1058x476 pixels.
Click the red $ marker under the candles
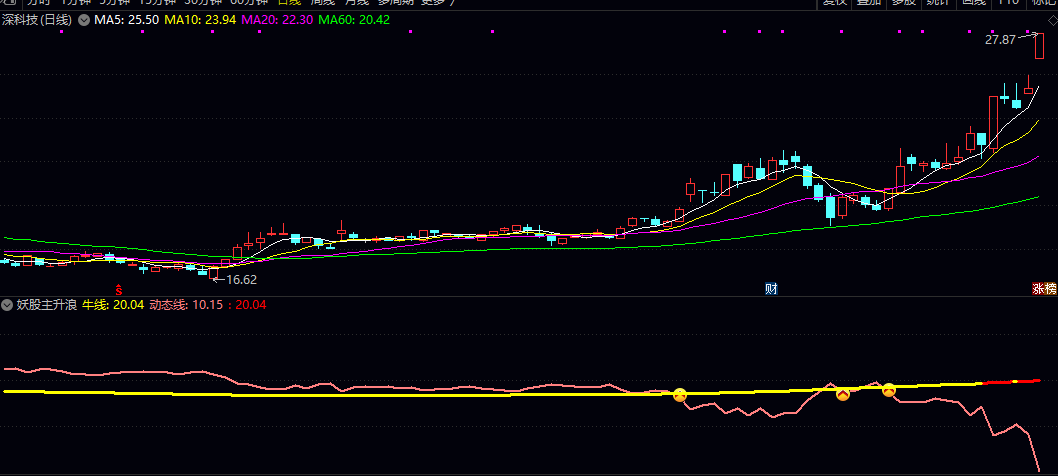[x=119, y=290]
